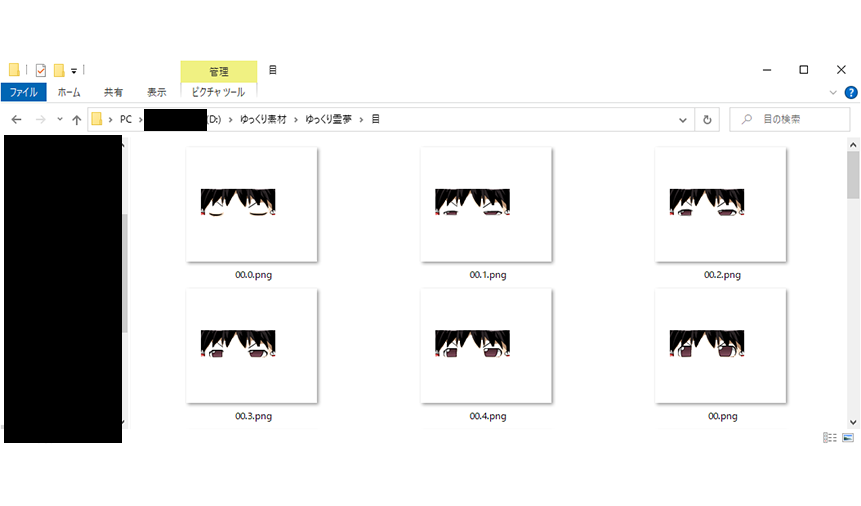Select the 00.1.png thumbnail
Image resolution: width=861 pixels, height=506 pixels.
tap(486, 204)
